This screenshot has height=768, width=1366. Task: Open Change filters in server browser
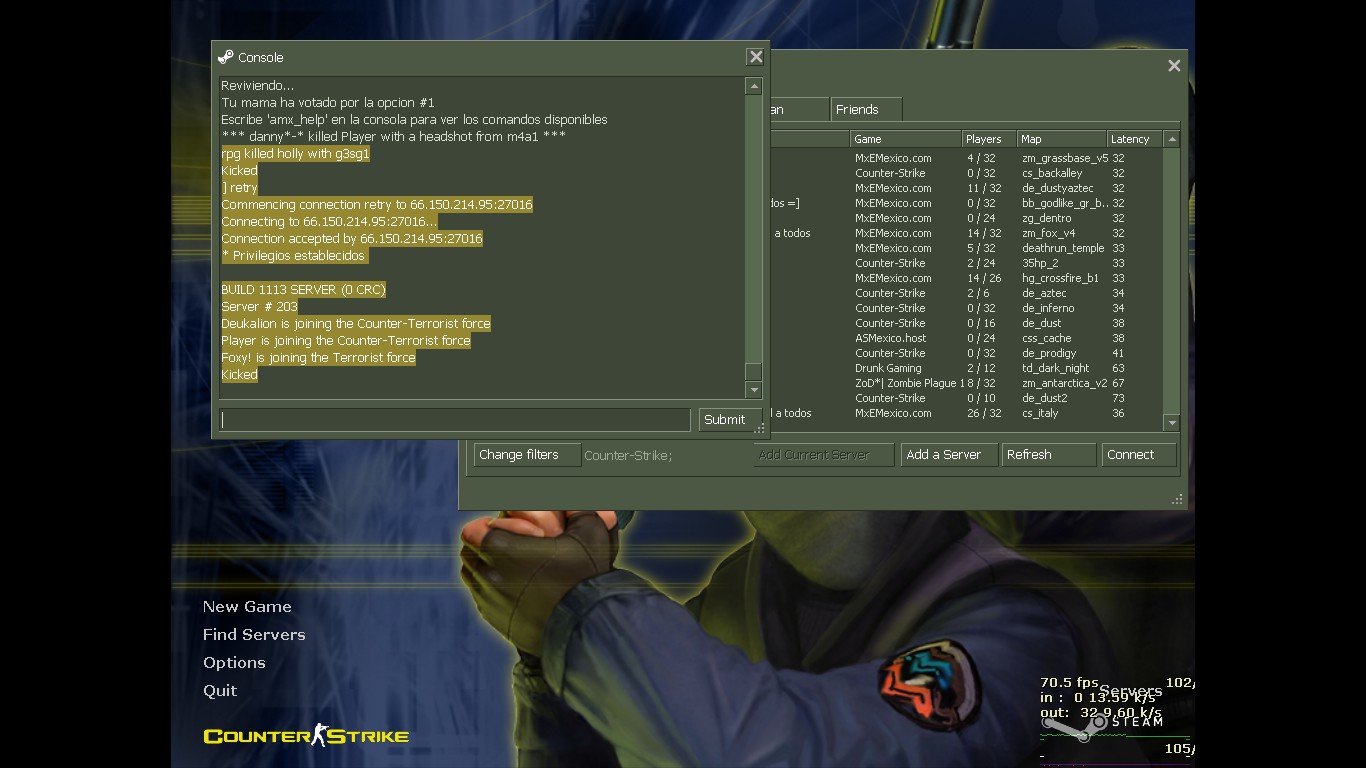click(x=527, y=455)
